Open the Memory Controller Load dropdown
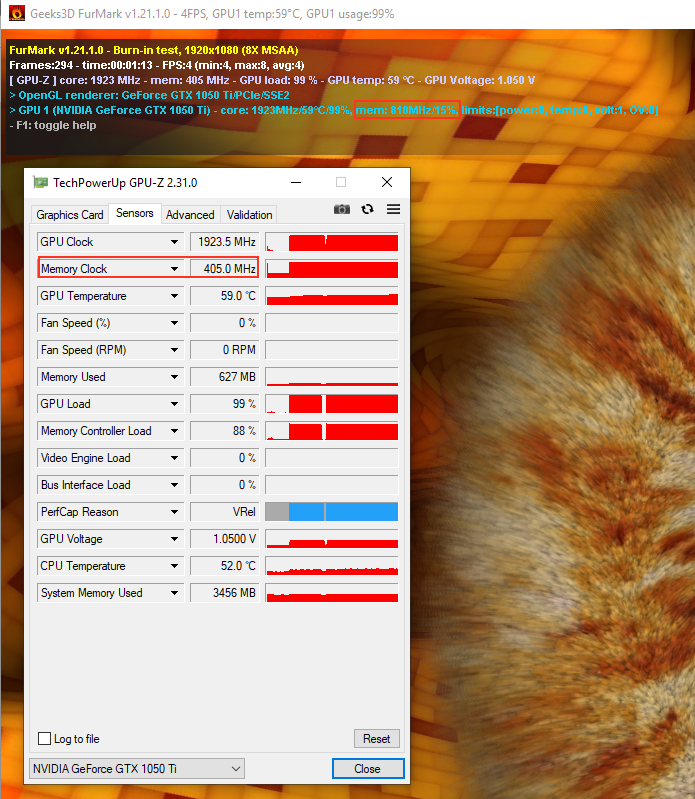The width and height of the screenshot is (695, 799). (x=174, y=431)
